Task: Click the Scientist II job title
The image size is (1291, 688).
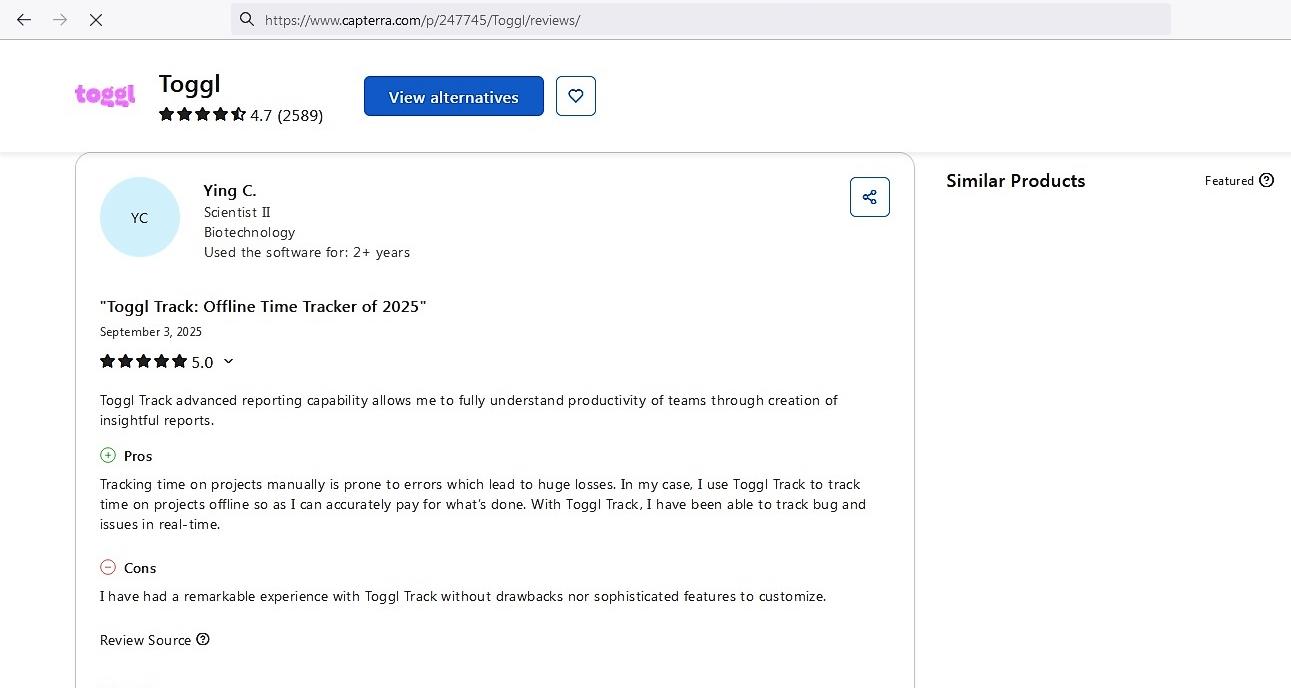Action: click(x=237, y=212)
